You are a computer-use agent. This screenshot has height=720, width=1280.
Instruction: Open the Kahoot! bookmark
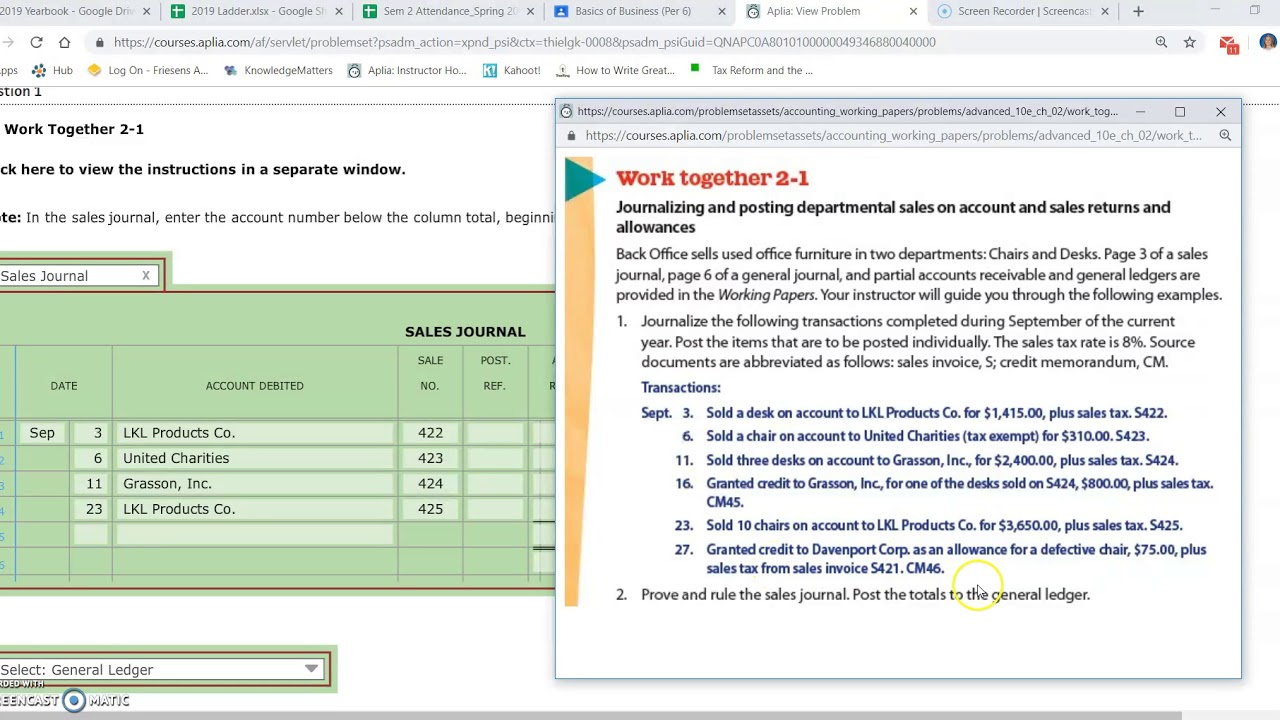coord(511,70)
